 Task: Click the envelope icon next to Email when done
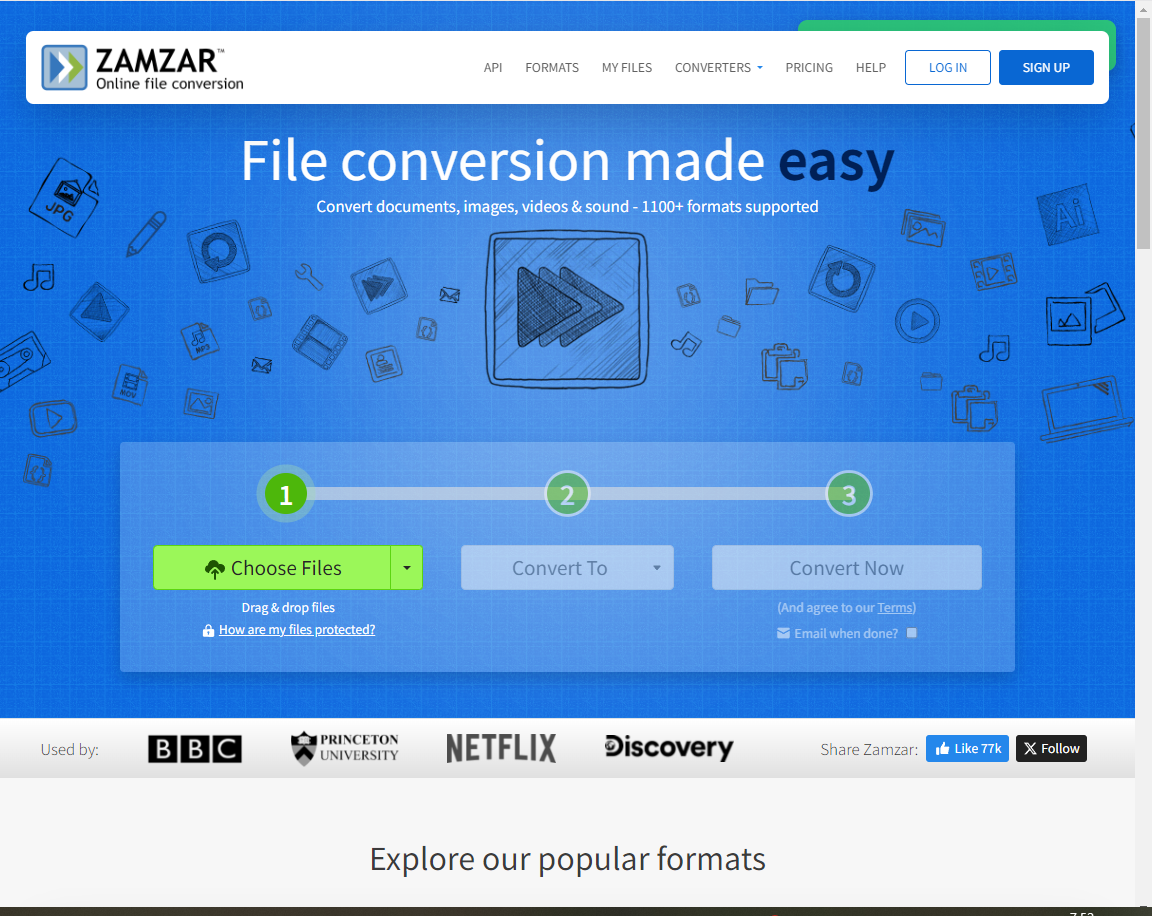[783, 633]
